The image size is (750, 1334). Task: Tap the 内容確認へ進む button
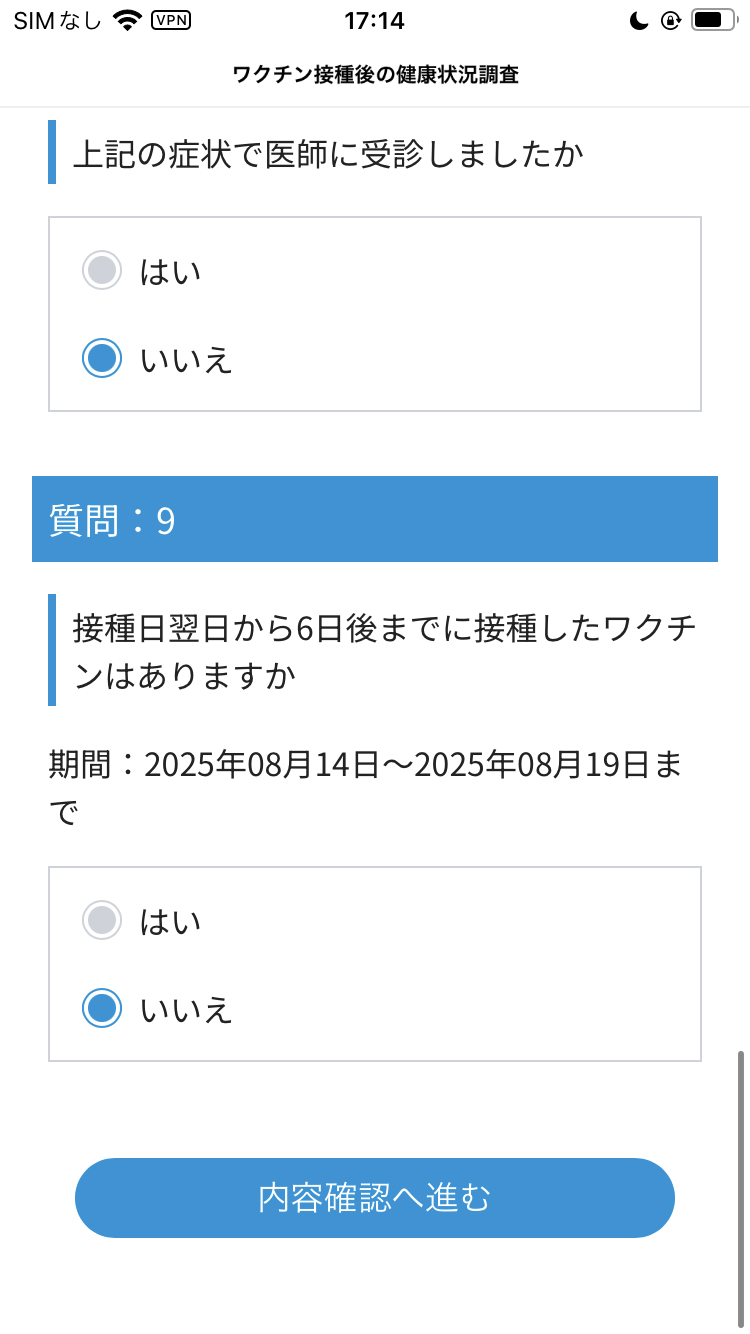tap(374, 1197)
